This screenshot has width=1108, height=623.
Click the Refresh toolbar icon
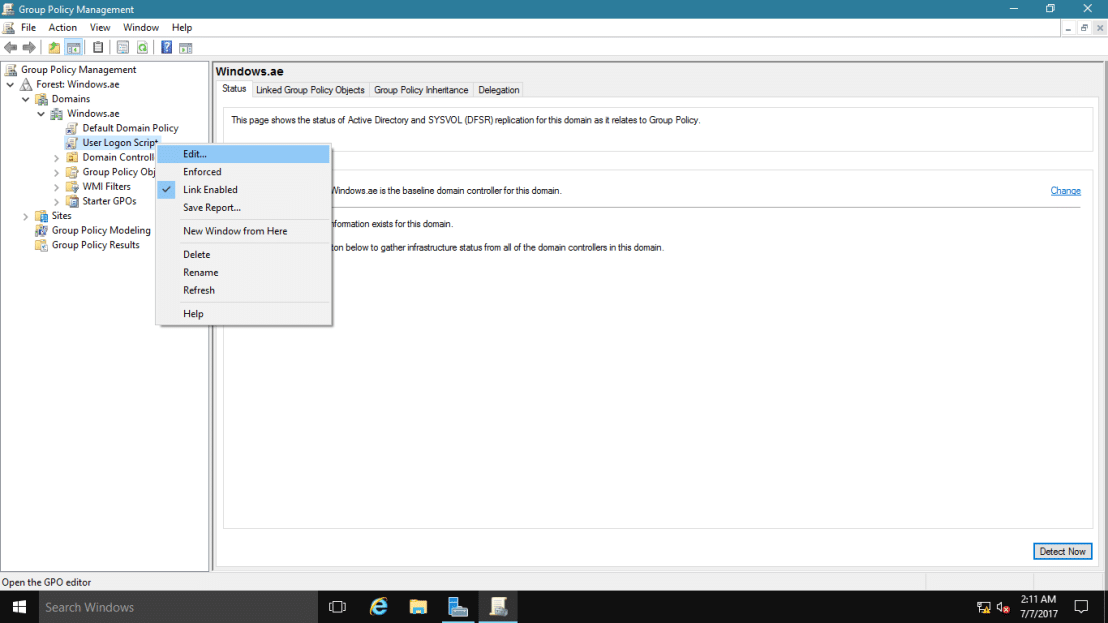(143, 47)
